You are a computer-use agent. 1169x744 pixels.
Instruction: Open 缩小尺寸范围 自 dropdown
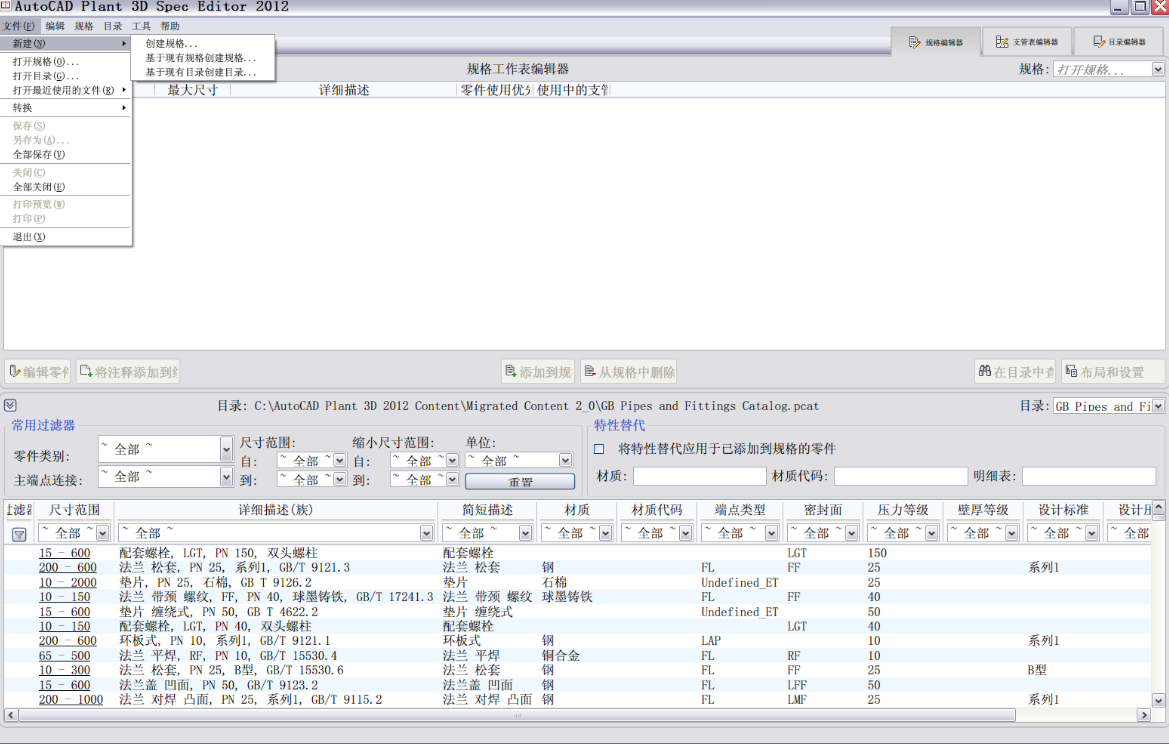(x=452, y=461)
